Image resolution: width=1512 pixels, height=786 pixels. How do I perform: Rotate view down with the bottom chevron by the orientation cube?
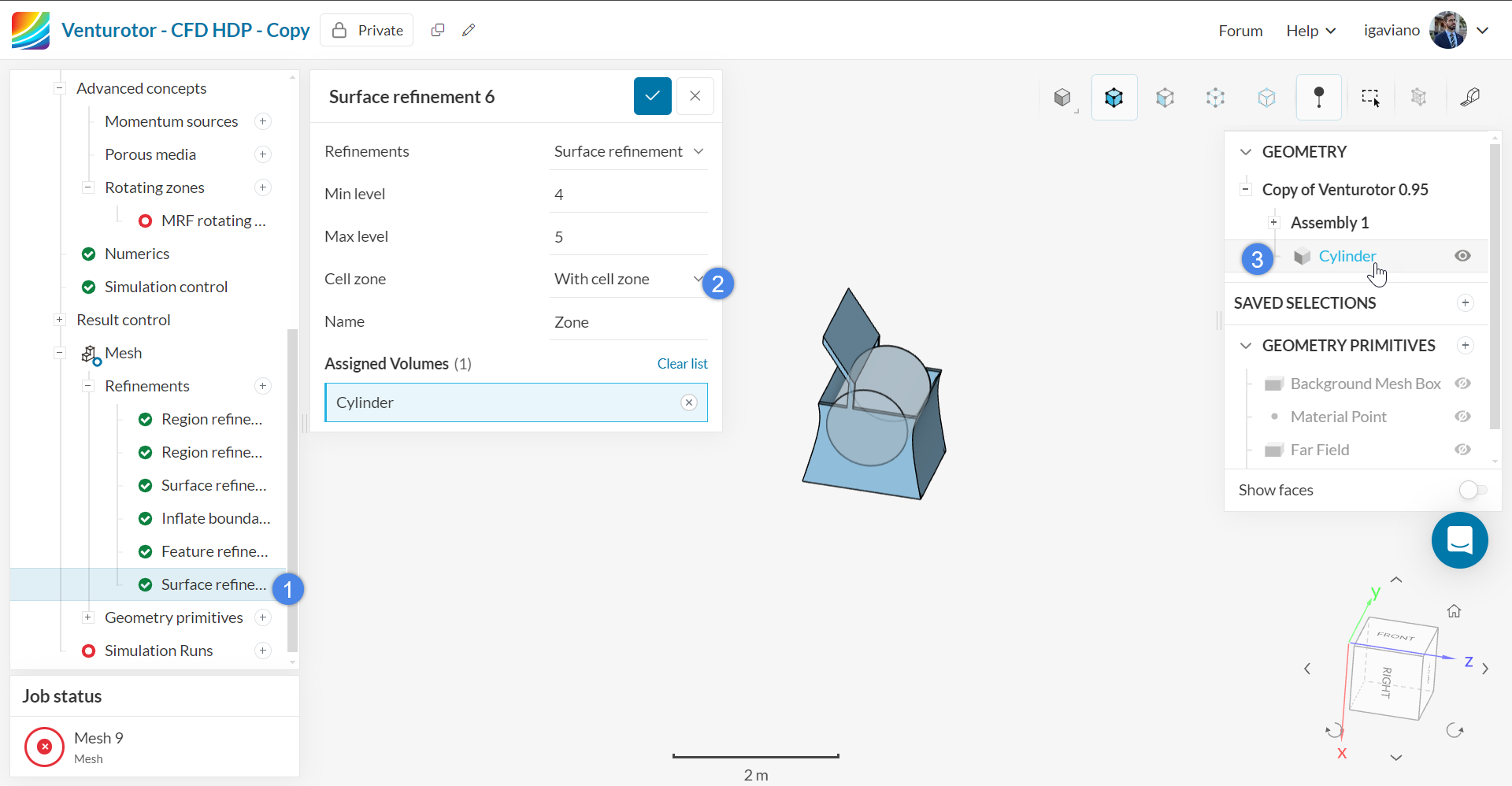[x=1396, y=758]
